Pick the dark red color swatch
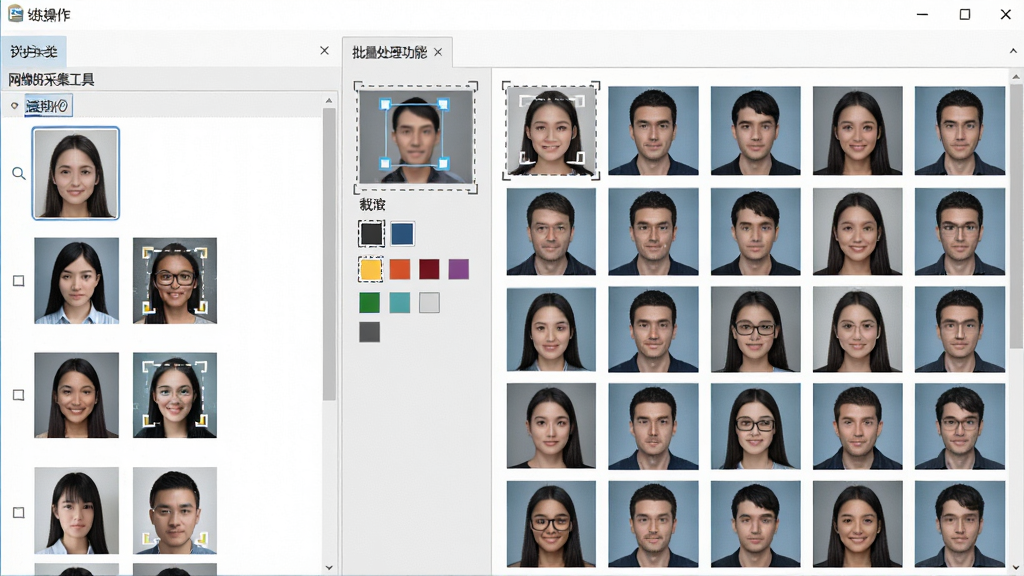 coord(429,269)
